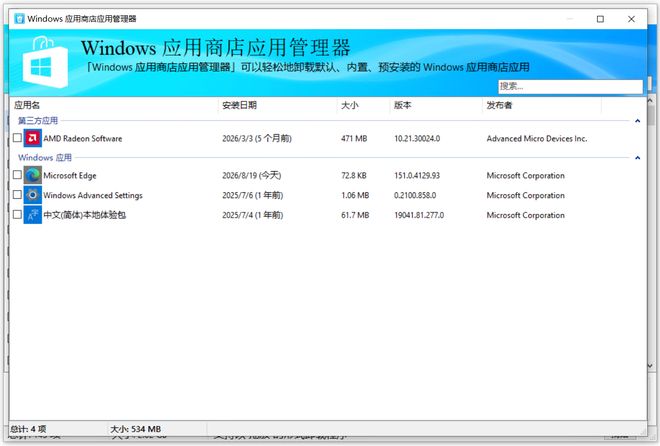Close the Windows 应用商店应用管理器 window
Viewport: 660px width, 446px height.
click(631, 19)
